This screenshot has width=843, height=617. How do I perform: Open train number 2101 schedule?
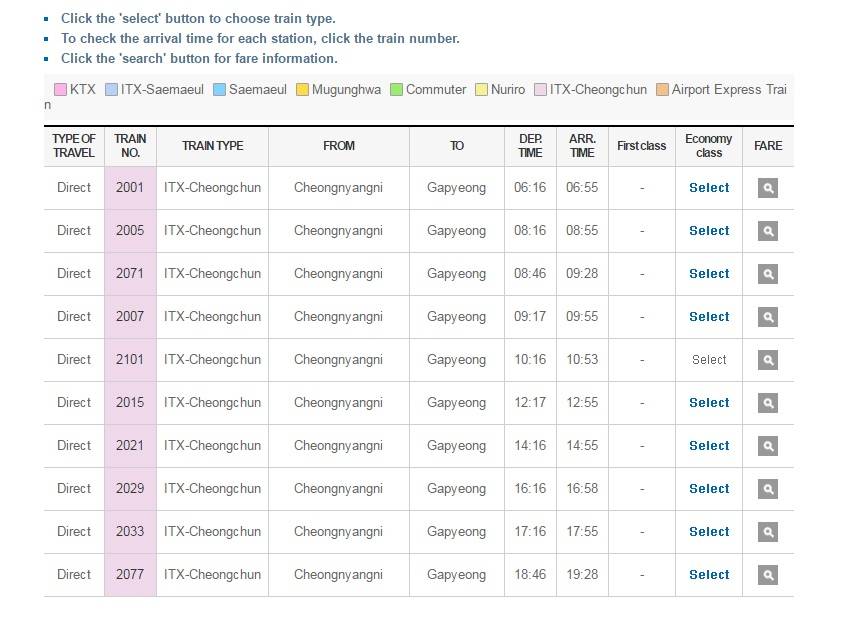tap(130, 360)
